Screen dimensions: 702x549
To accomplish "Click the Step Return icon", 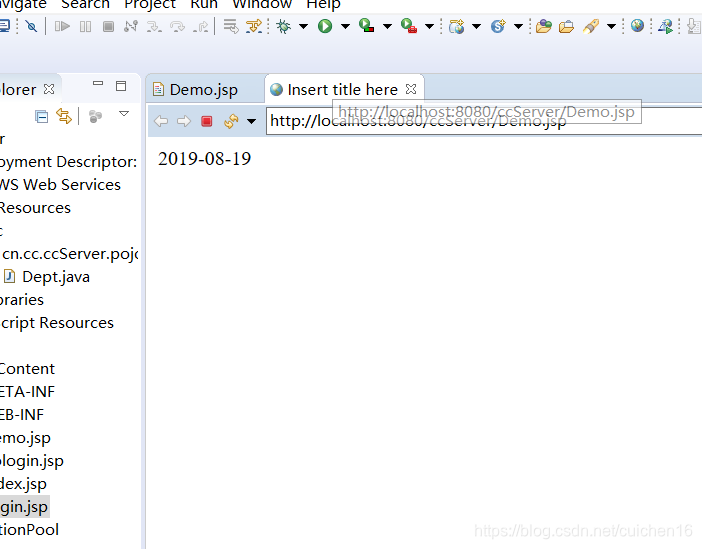I will pyautogui.click(x=201, y=27).
